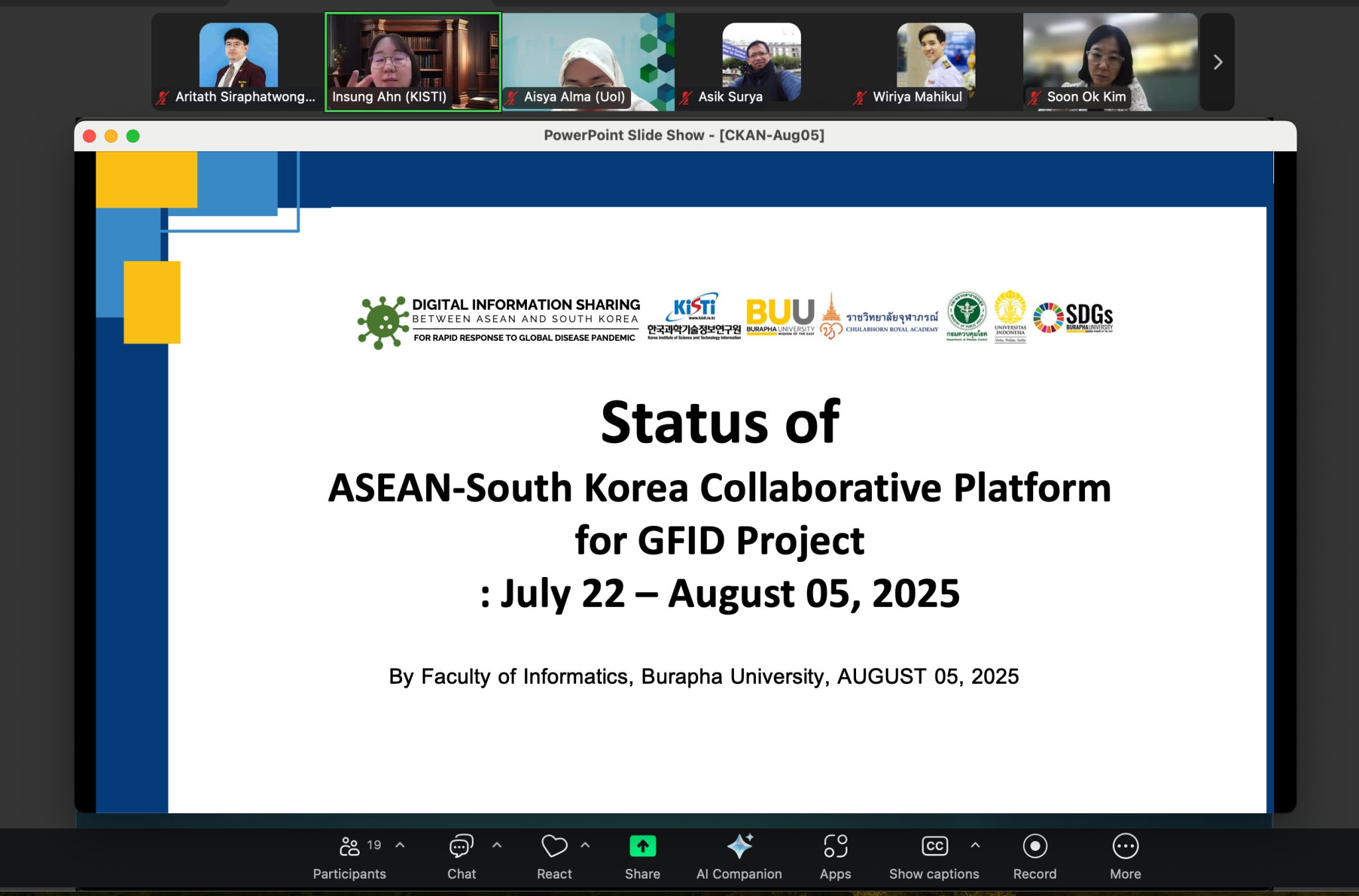1359x896 pixels.
Task: Click the KISTI logo on slide
Action: (694, 316)
